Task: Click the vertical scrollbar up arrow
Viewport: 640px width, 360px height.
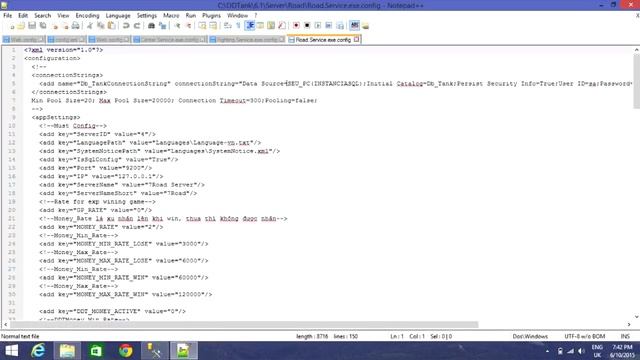Action: (x=636, y=50)
